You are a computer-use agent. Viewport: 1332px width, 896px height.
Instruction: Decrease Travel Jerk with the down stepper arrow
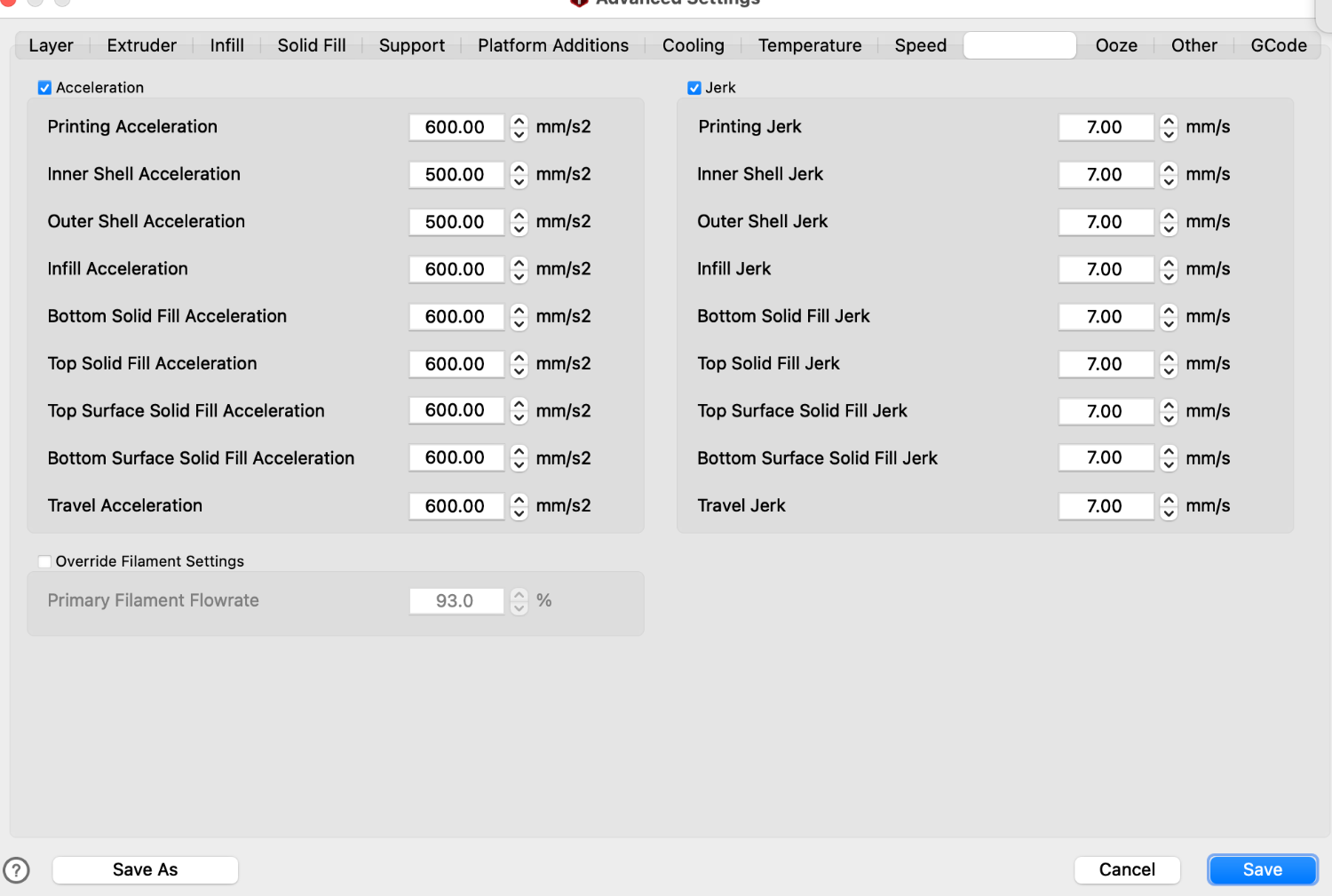point(1169,513)
